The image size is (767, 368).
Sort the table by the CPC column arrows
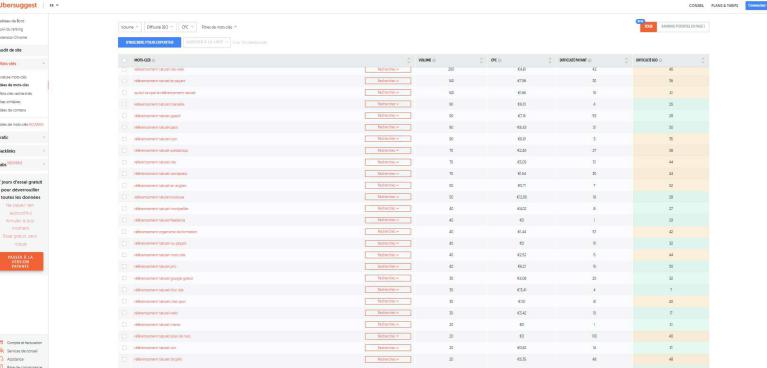[x=549, y=60]
